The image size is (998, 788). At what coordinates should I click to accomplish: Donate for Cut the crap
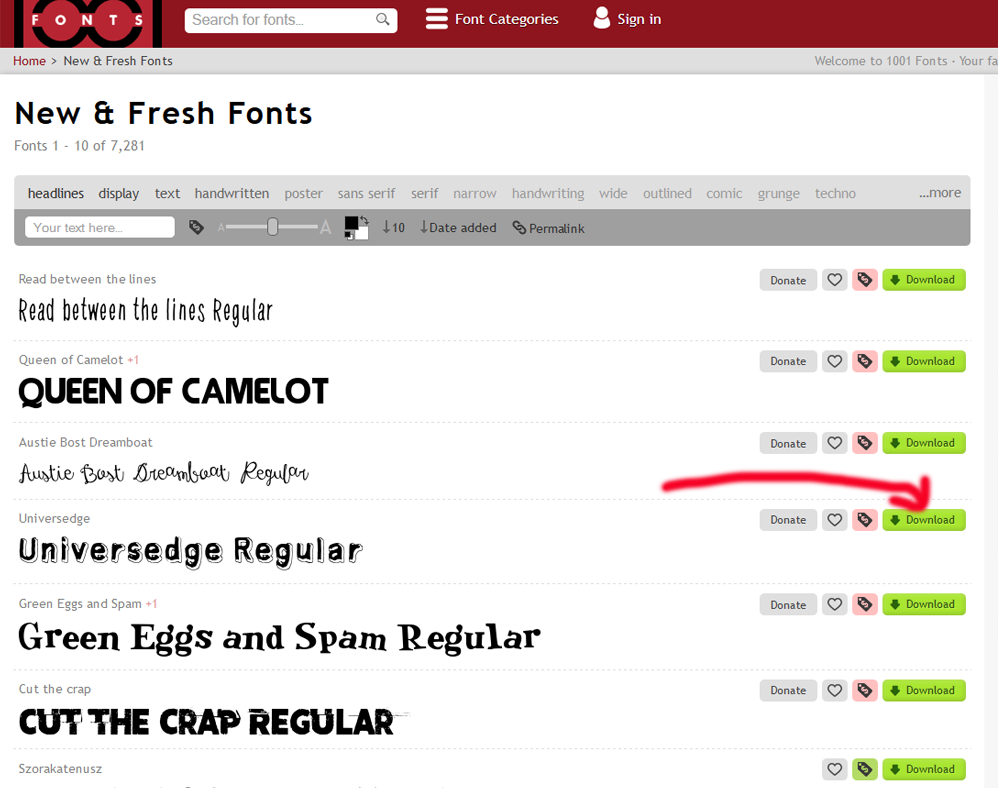[788, 691]
